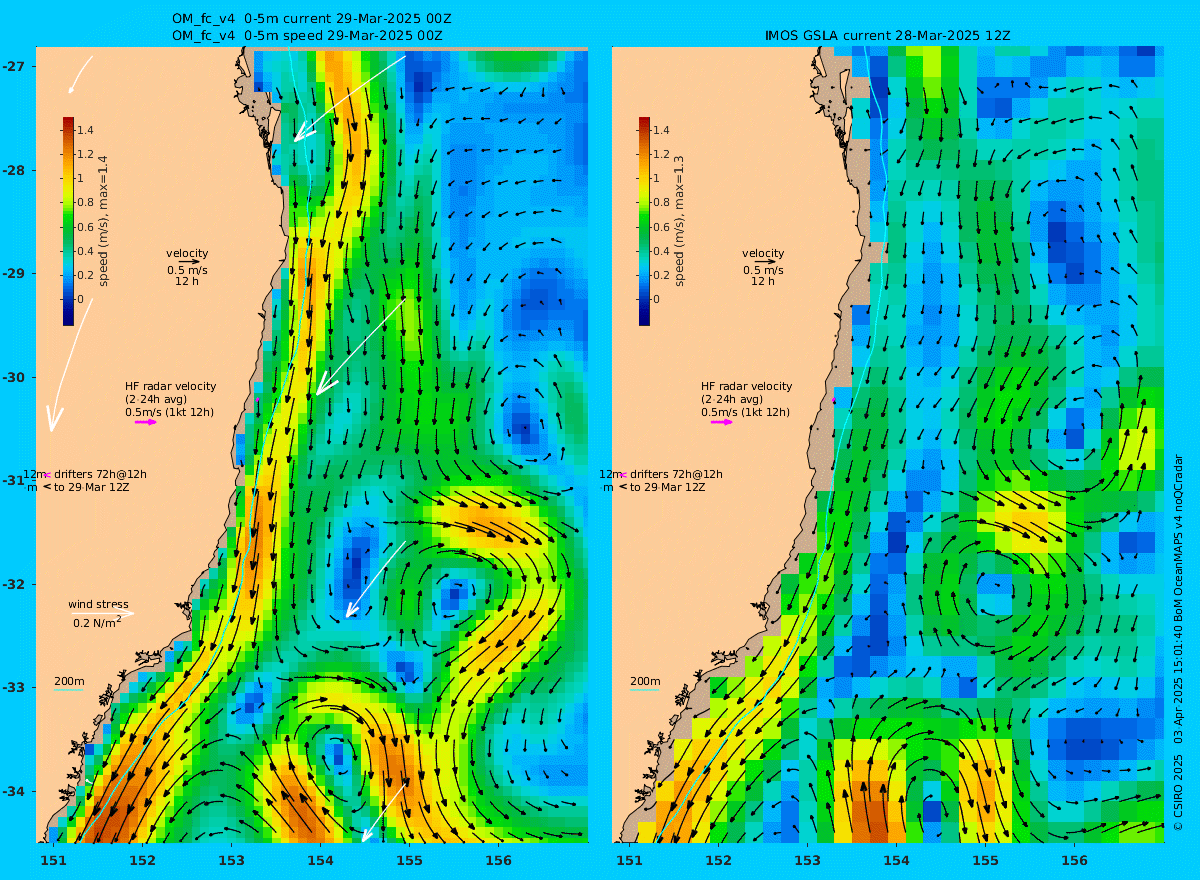Click the 'HF radar velocity' label on the IMOS GSLA map
The image size is (1200, 880).
pyautogui.click(x=746, y=386)
